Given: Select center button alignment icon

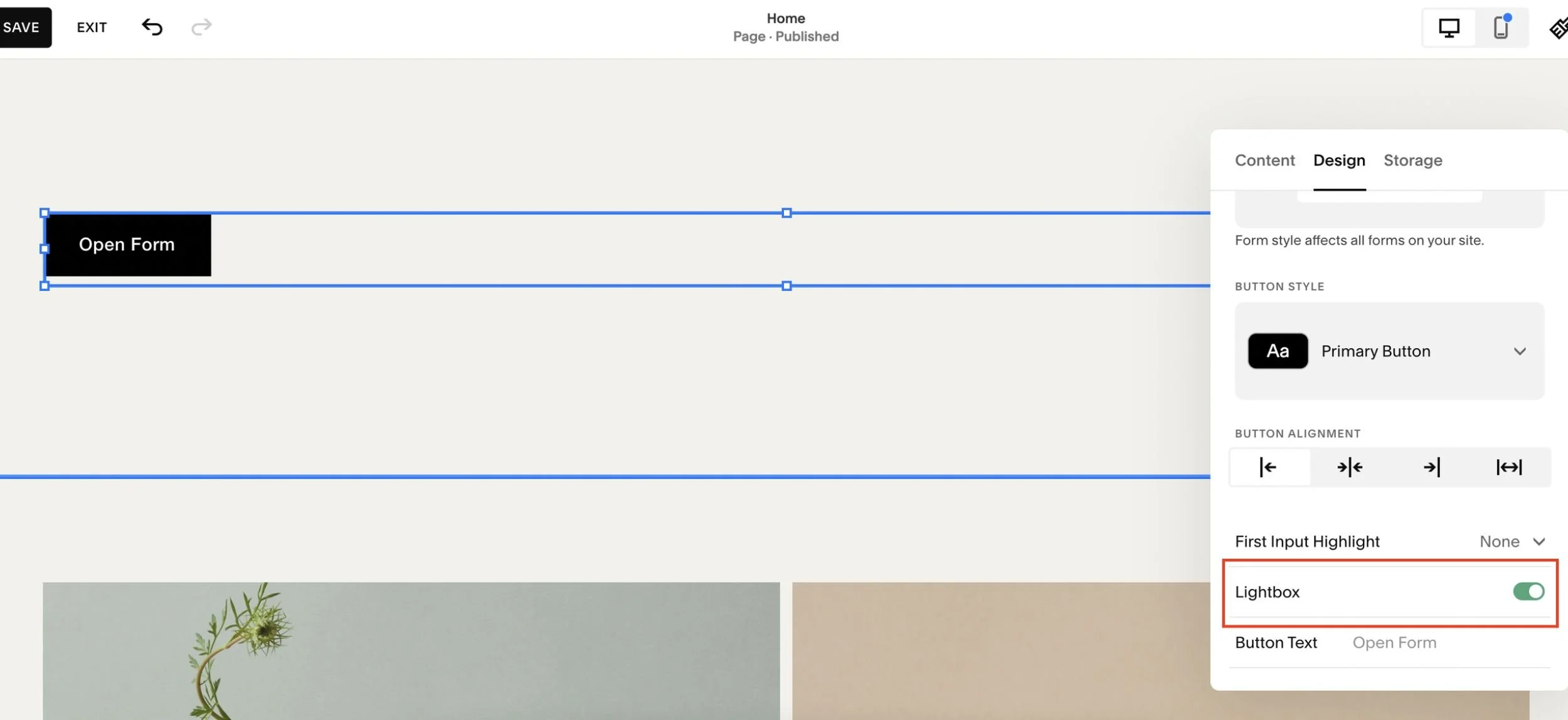Looking at the screenshot, I should pyautogui.click(x=1348, y=467).
